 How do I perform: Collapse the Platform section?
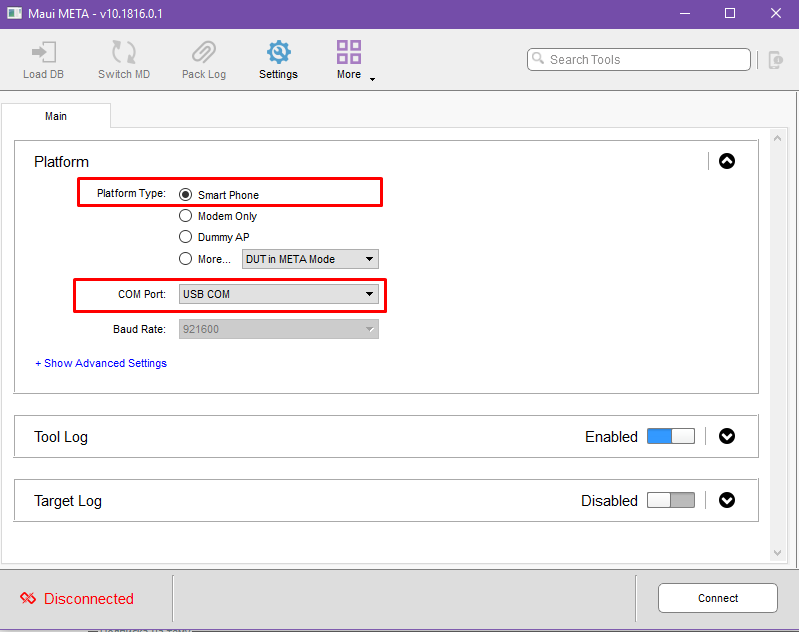coord(727,161)
